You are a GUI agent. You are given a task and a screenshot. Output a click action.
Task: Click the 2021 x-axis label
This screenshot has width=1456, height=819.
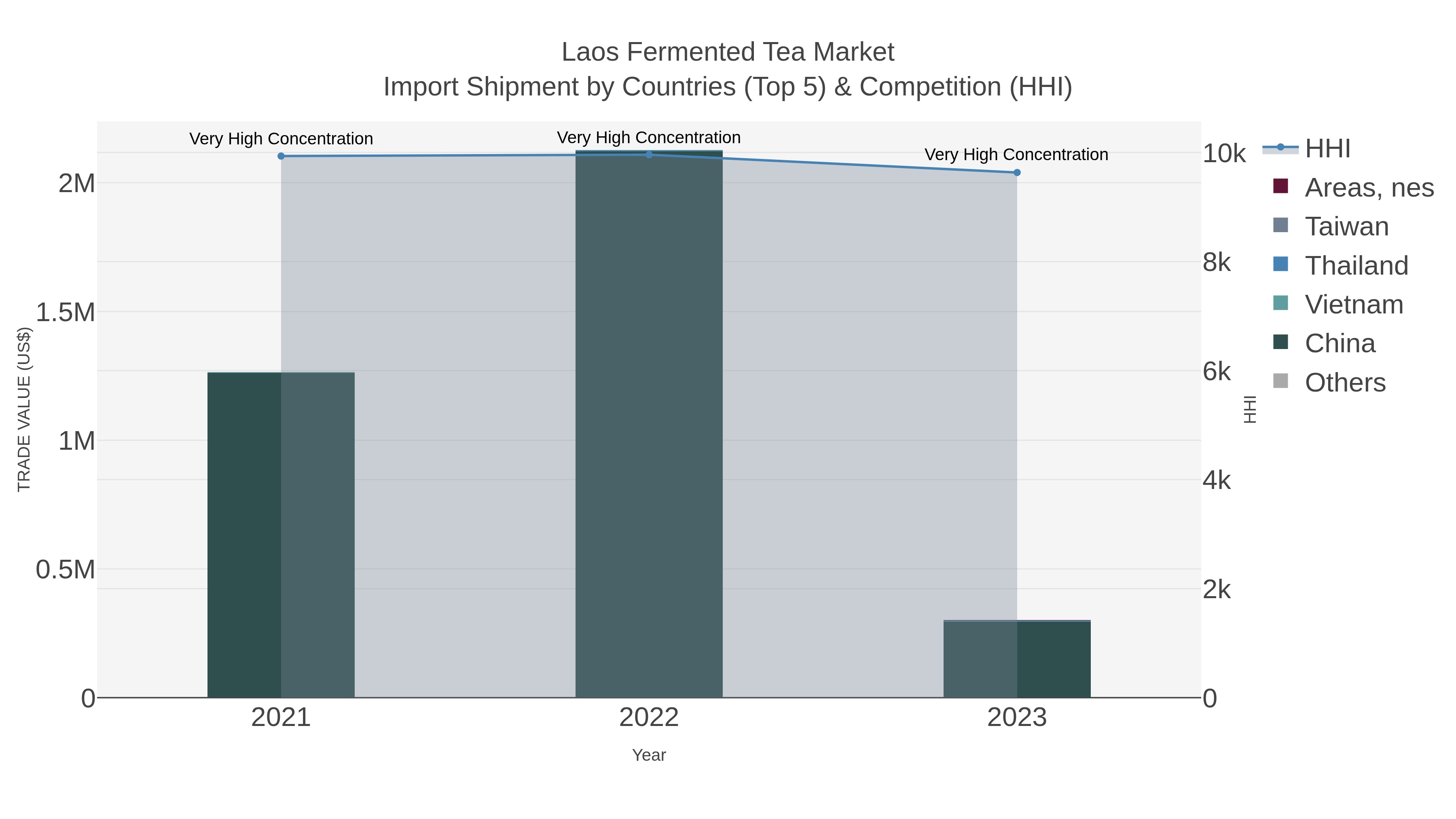[x=281, y=717]
